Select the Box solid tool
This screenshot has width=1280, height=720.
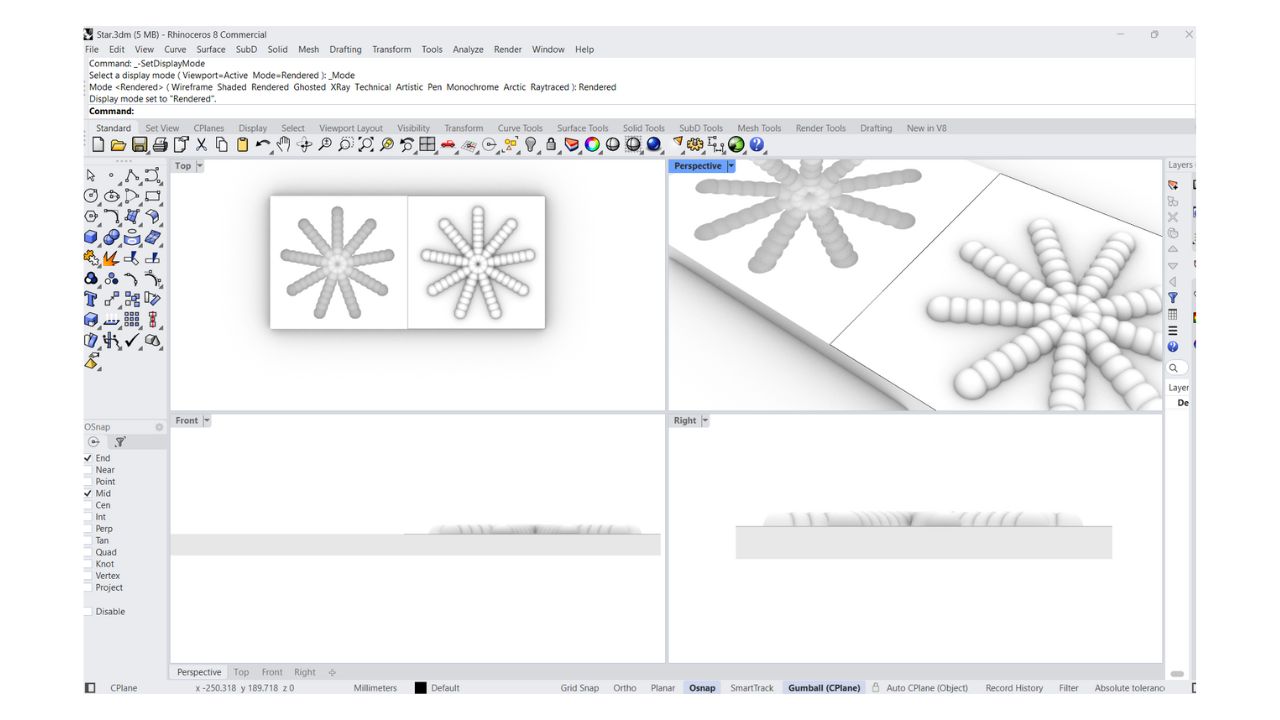pos(92,238)
